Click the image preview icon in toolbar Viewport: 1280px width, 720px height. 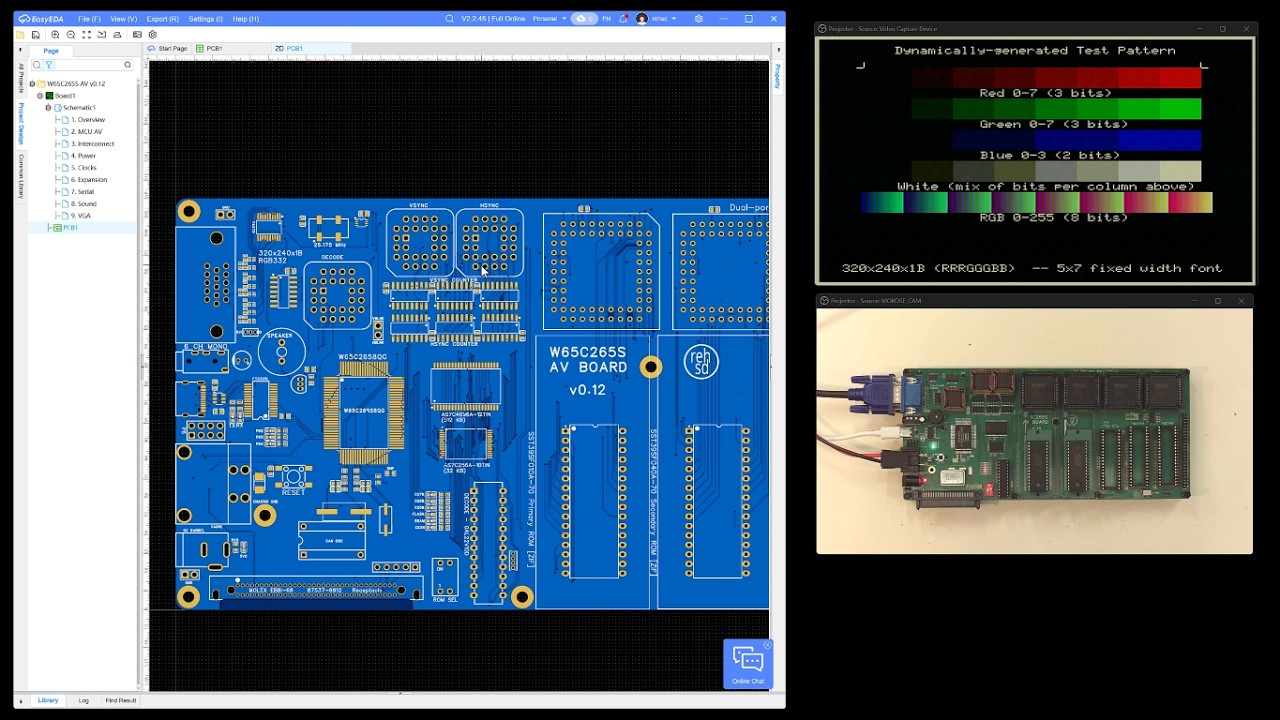point(137,34)
